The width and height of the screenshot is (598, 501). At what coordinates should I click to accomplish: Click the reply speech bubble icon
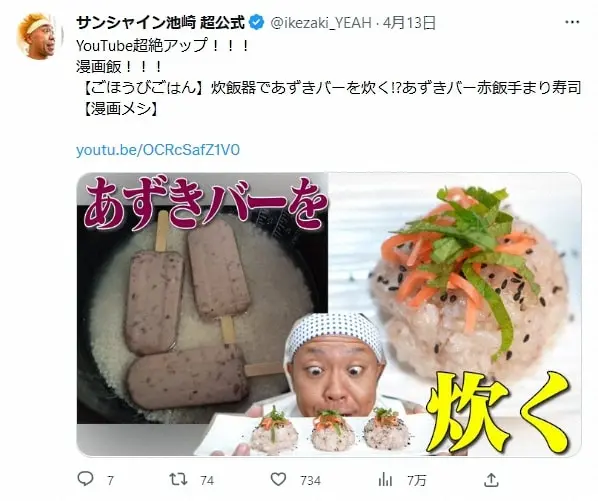click(x=85, y=479)
